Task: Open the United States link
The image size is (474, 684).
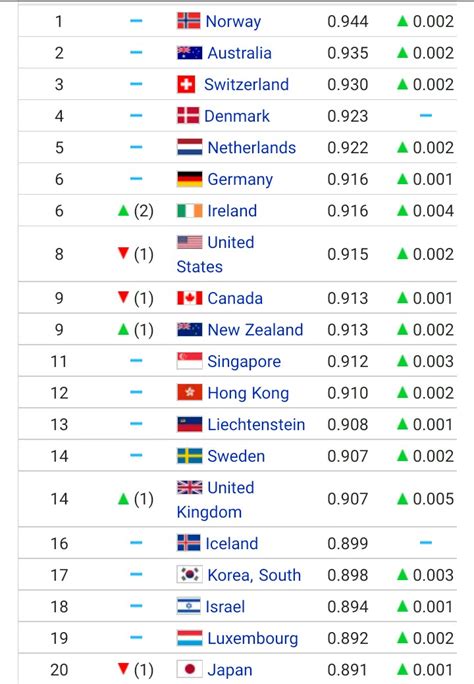Action: 215,254
